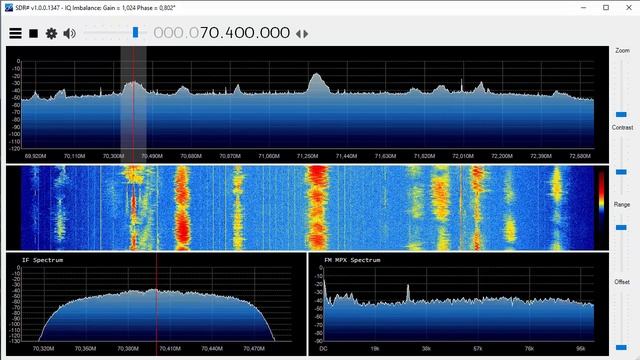Viewport: 640px width, 360px height.
Task: Click the SDR# application icon in the title bar
Action: [8, 7]
